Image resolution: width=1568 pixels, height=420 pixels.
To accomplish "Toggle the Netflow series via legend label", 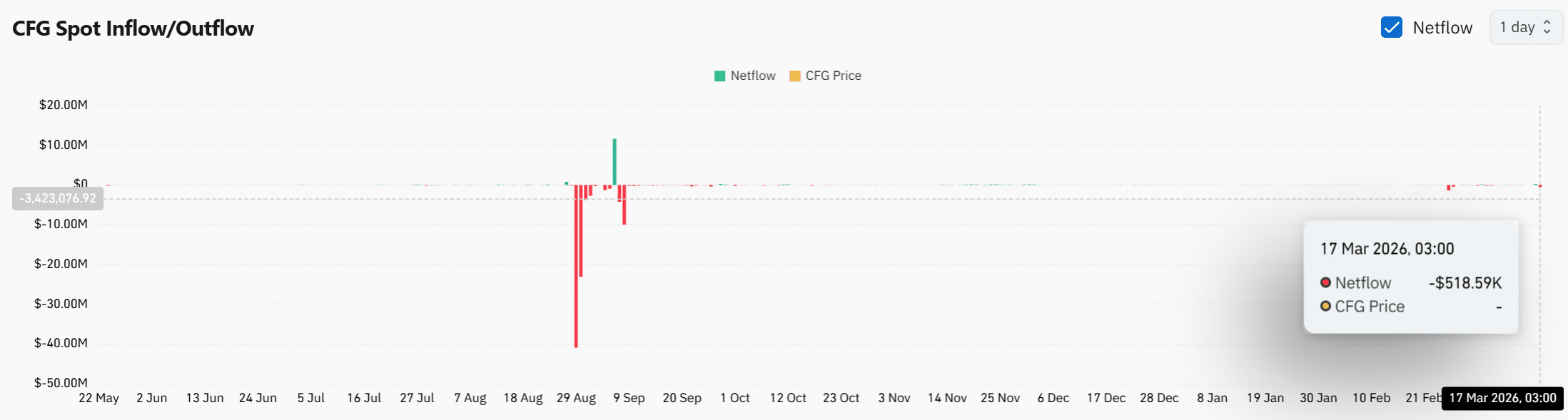I will point(752,76).
